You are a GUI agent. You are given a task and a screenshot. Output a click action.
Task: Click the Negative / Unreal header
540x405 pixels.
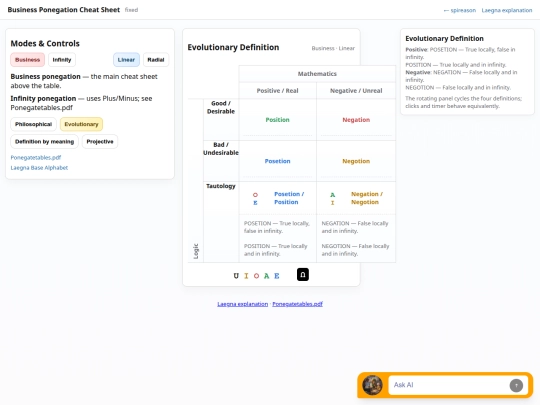[x=356, y=91]
